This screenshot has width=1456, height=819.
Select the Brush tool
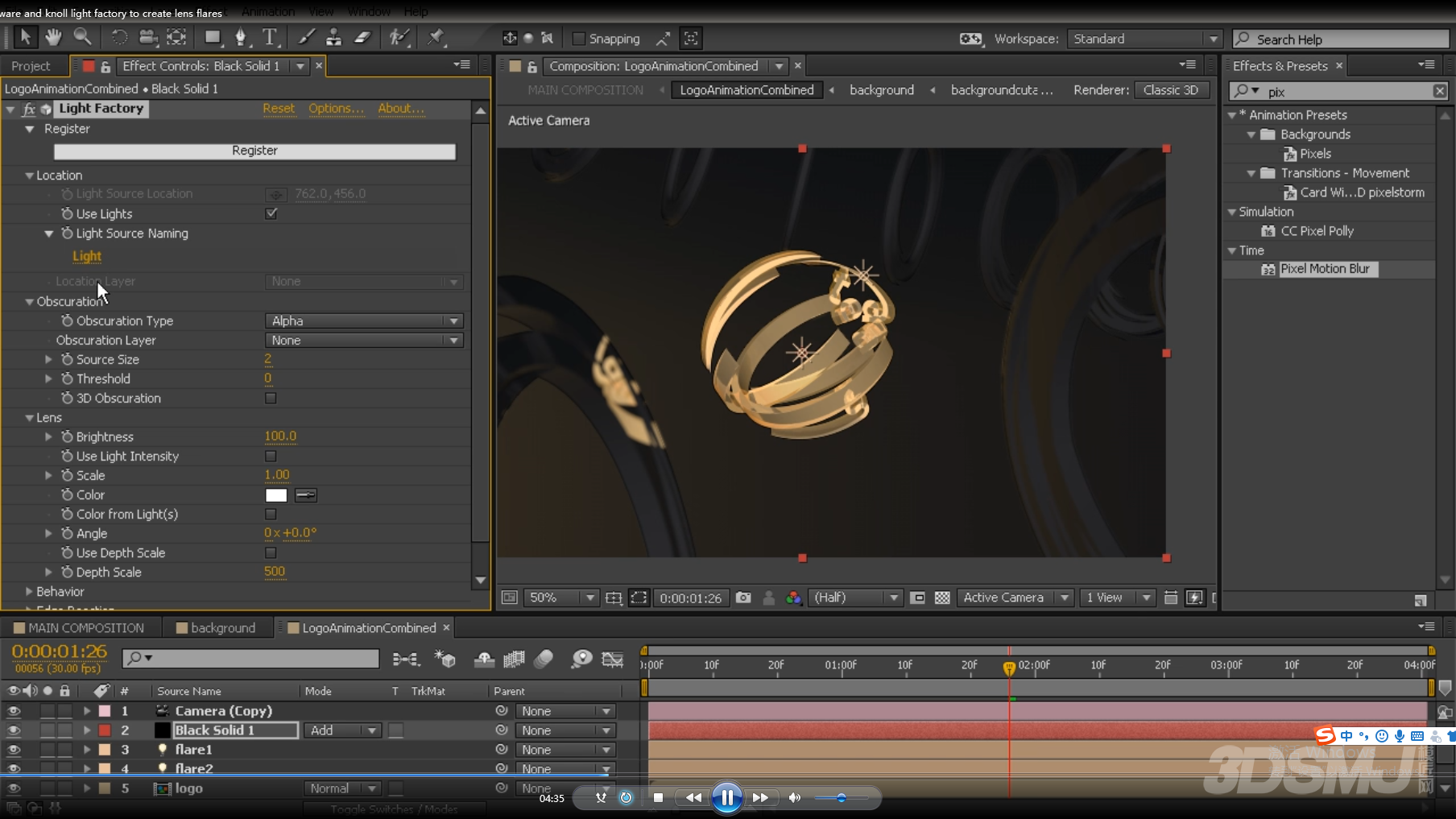coord(306,37)
